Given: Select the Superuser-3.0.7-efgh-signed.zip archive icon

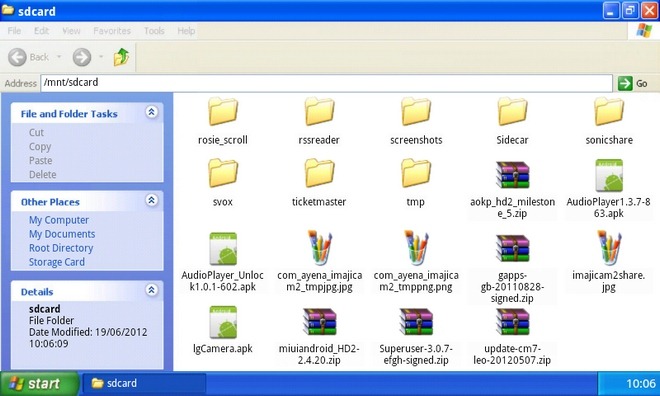Looking at the screenshot, I should [x=416, y=322].
